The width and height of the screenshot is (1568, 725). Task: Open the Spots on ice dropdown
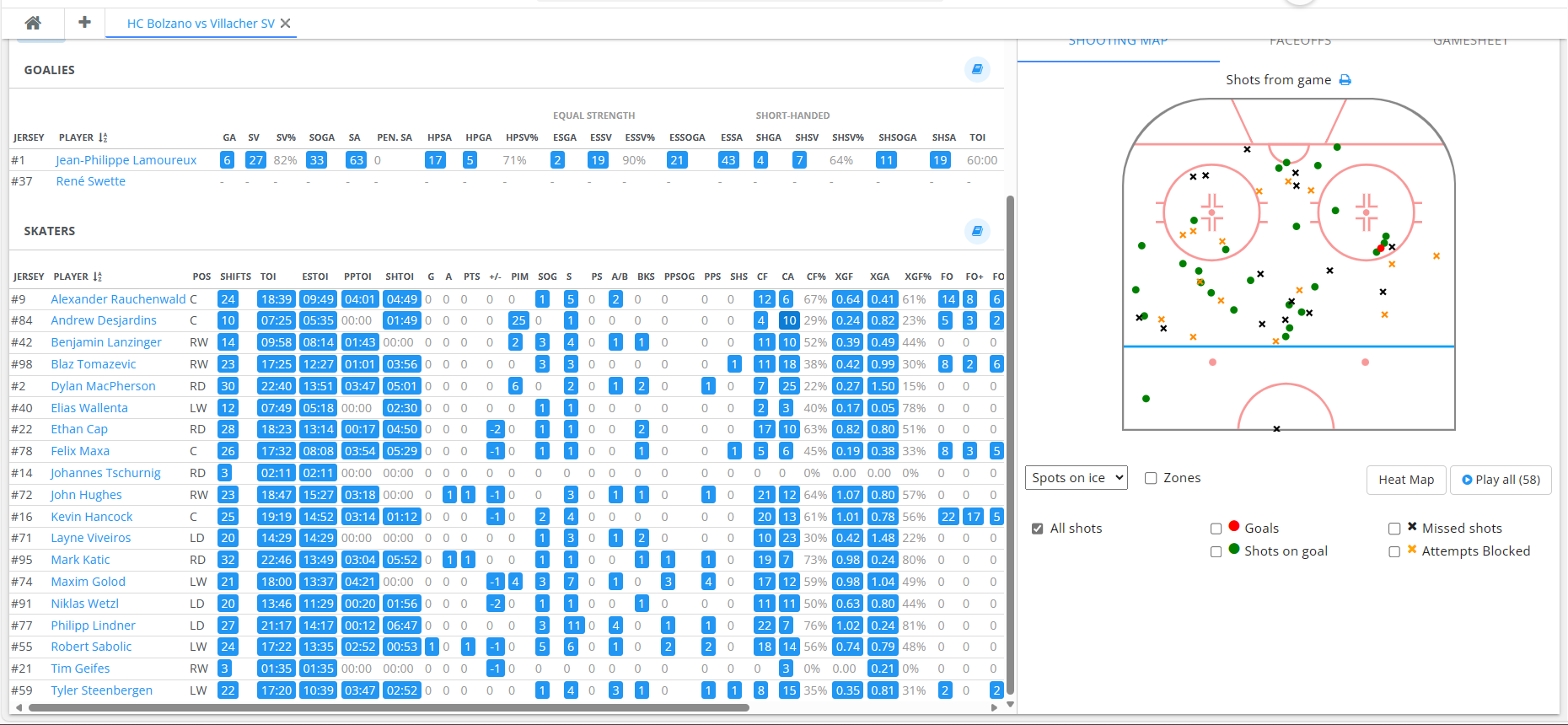pyautogui.click(x=1077, y=478)
